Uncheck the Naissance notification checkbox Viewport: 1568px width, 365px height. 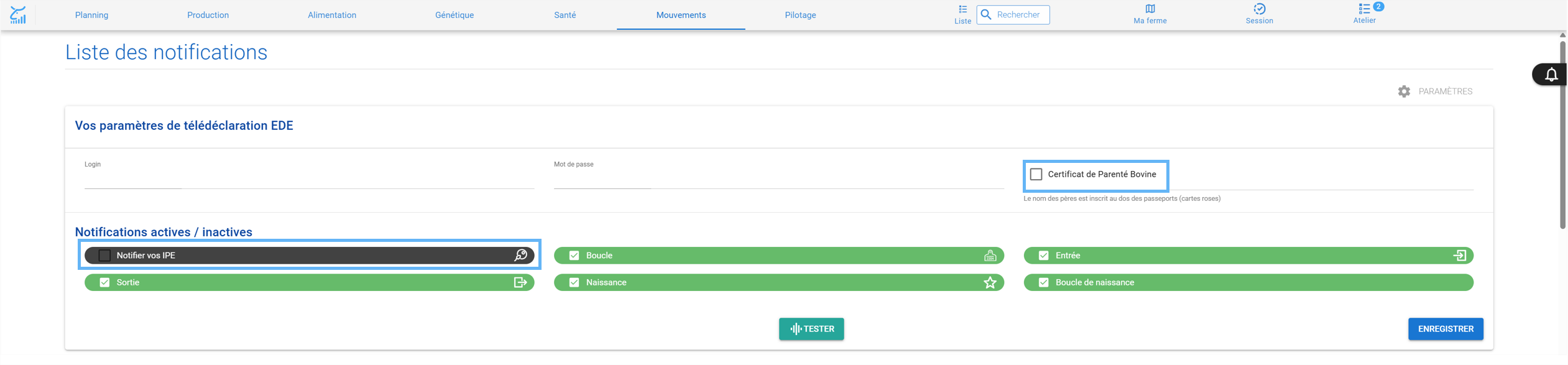click(574, 282)
